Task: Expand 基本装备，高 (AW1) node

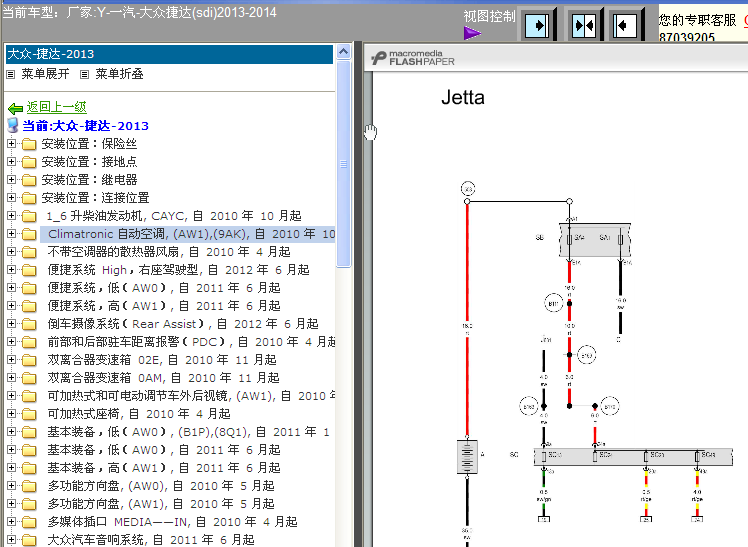Action: point(11,467)
